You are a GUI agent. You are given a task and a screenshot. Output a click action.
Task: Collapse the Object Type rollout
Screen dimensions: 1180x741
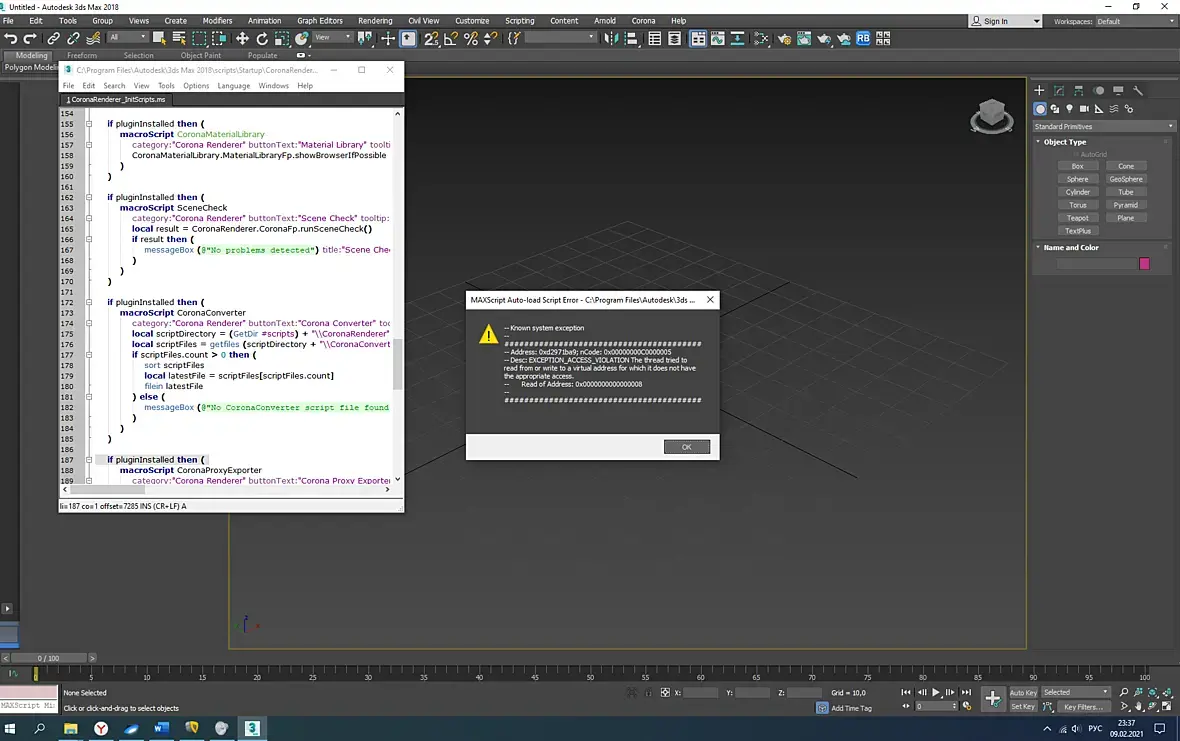click(1064, 141)
